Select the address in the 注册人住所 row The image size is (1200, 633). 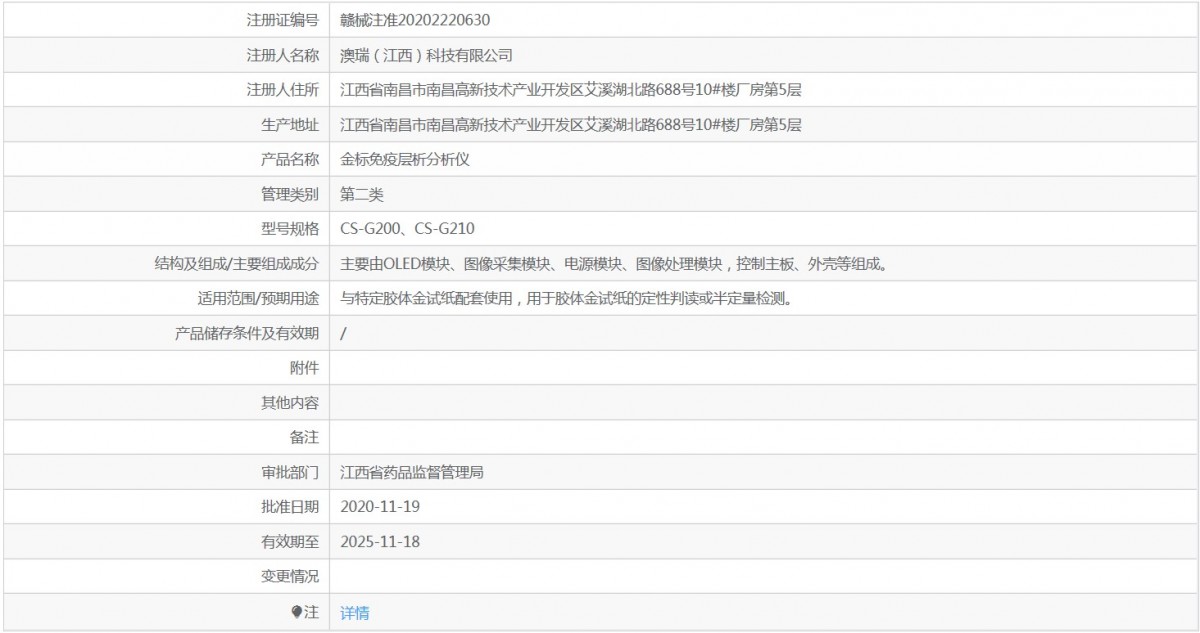pyautogui.click(x=571, y=90)
